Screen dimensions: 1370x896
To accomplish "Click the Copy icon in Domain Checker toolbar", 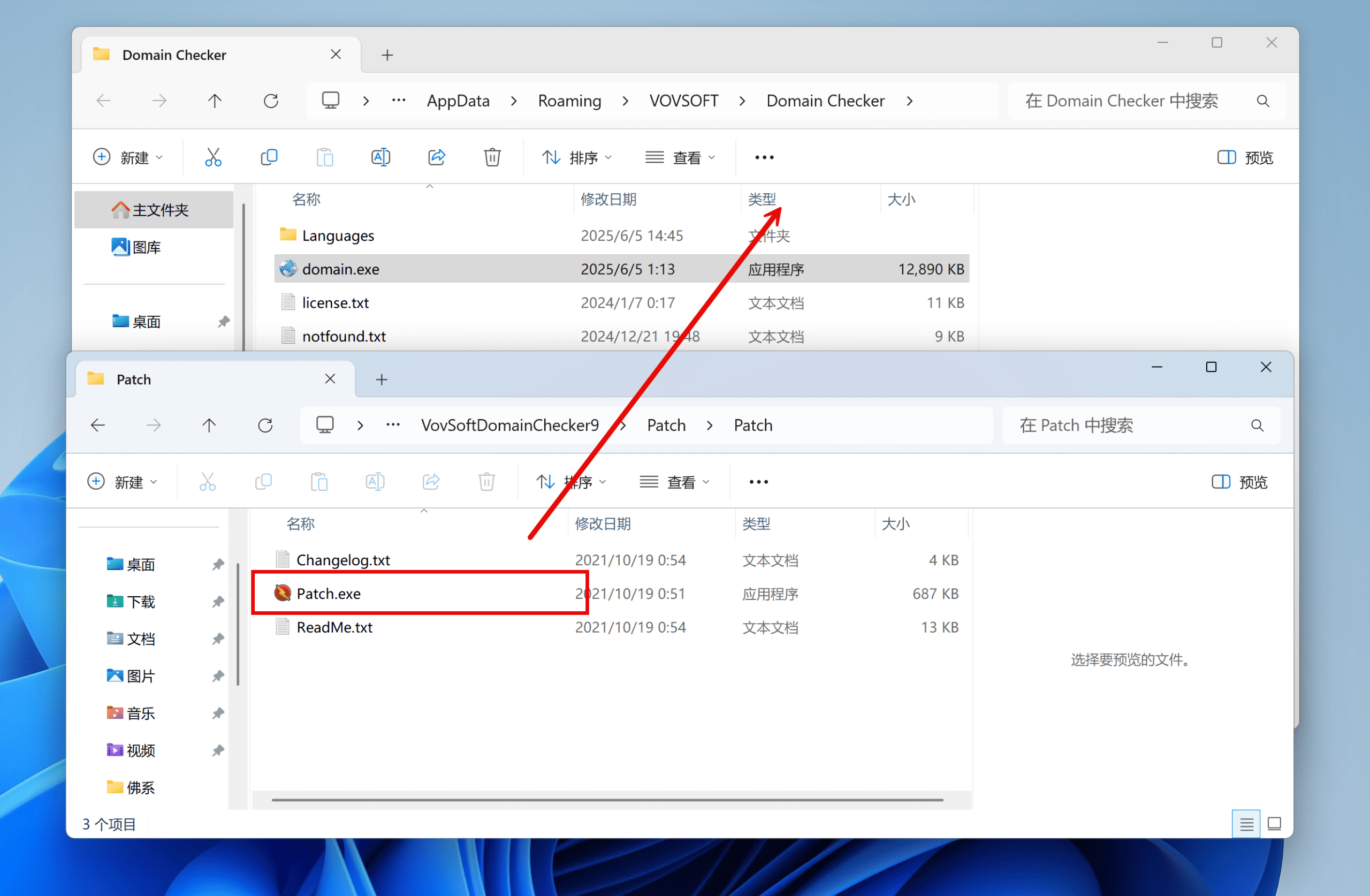I will (269, 157).
